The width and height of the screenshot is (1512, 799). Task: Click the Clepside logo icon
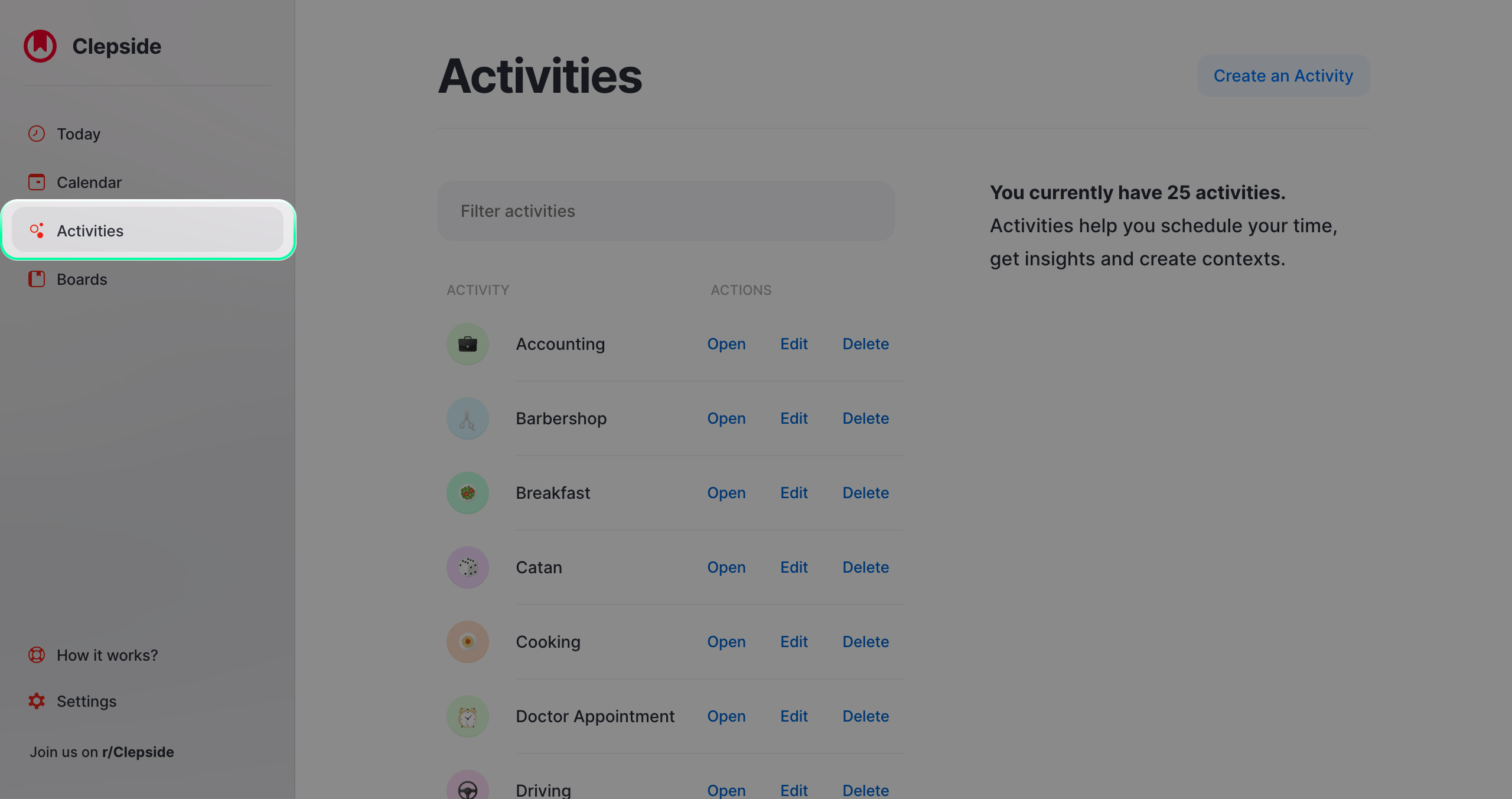[x=40, y=46]
